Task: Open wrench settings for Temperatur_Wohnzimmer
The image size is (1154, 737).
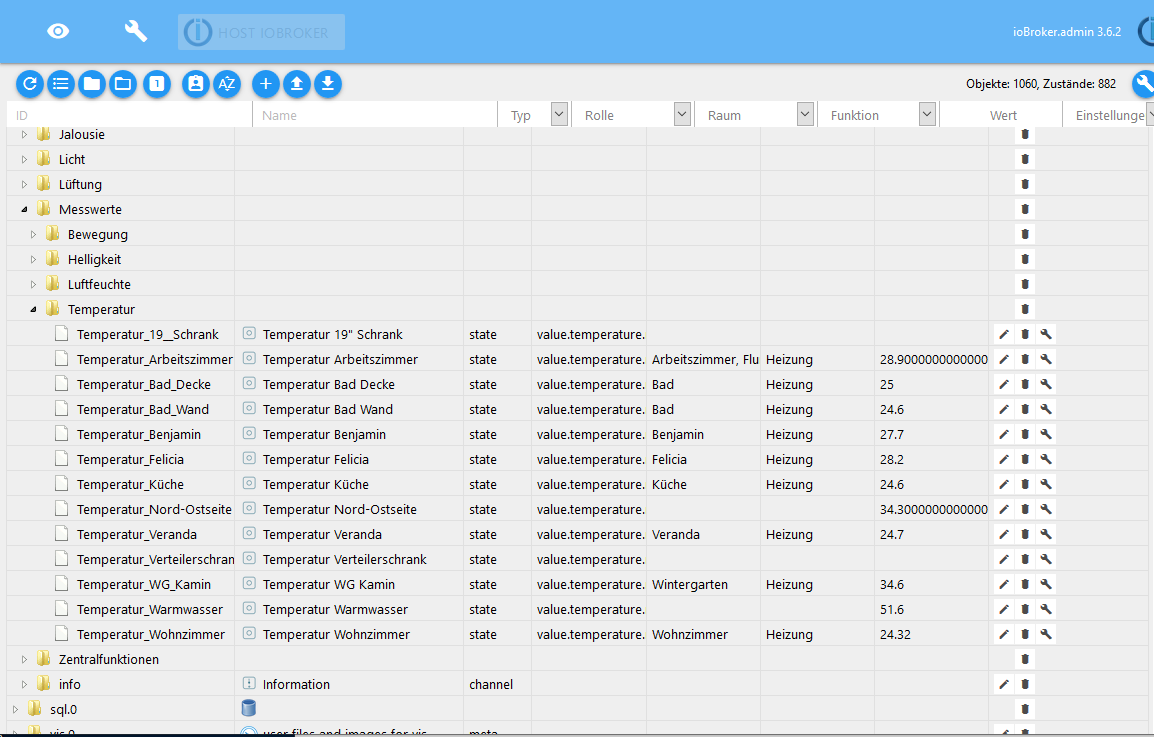Action: pyautogui.click(x=1046, y=635)
